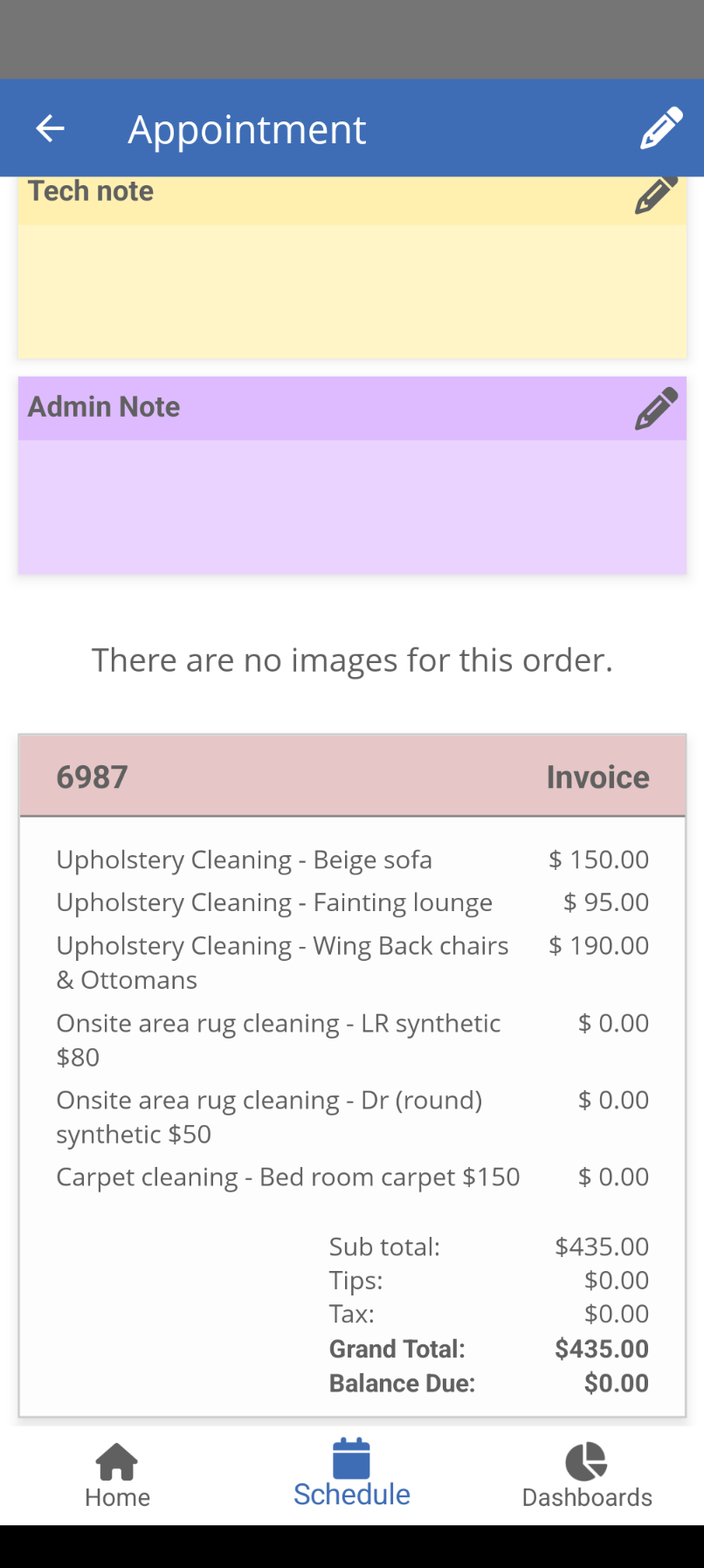704x1568 pixels.
Task: Edit the Tech note pencil icon
Action: point(656,194)
